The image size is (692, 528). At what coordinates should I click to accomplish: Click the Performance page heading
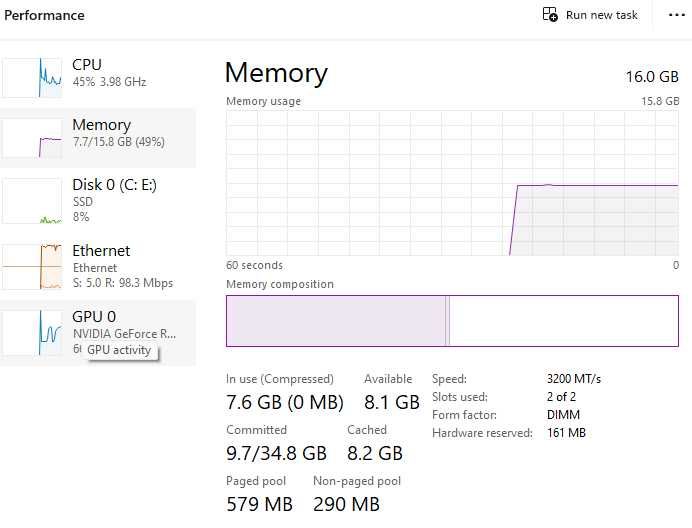coord(45,16)
